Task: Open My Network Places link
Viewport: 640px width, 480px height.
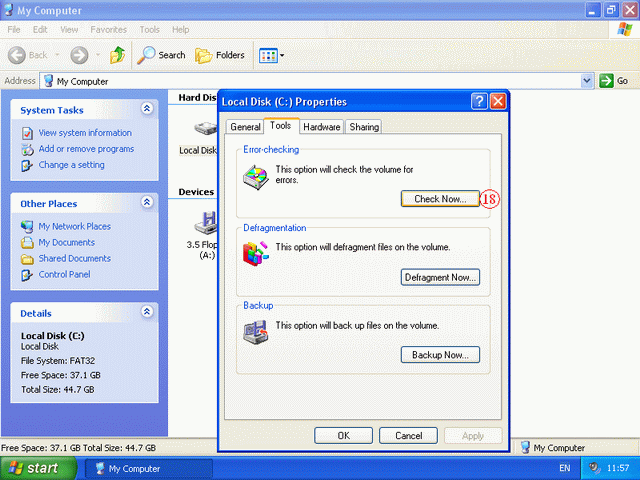Action: point(75,226)
